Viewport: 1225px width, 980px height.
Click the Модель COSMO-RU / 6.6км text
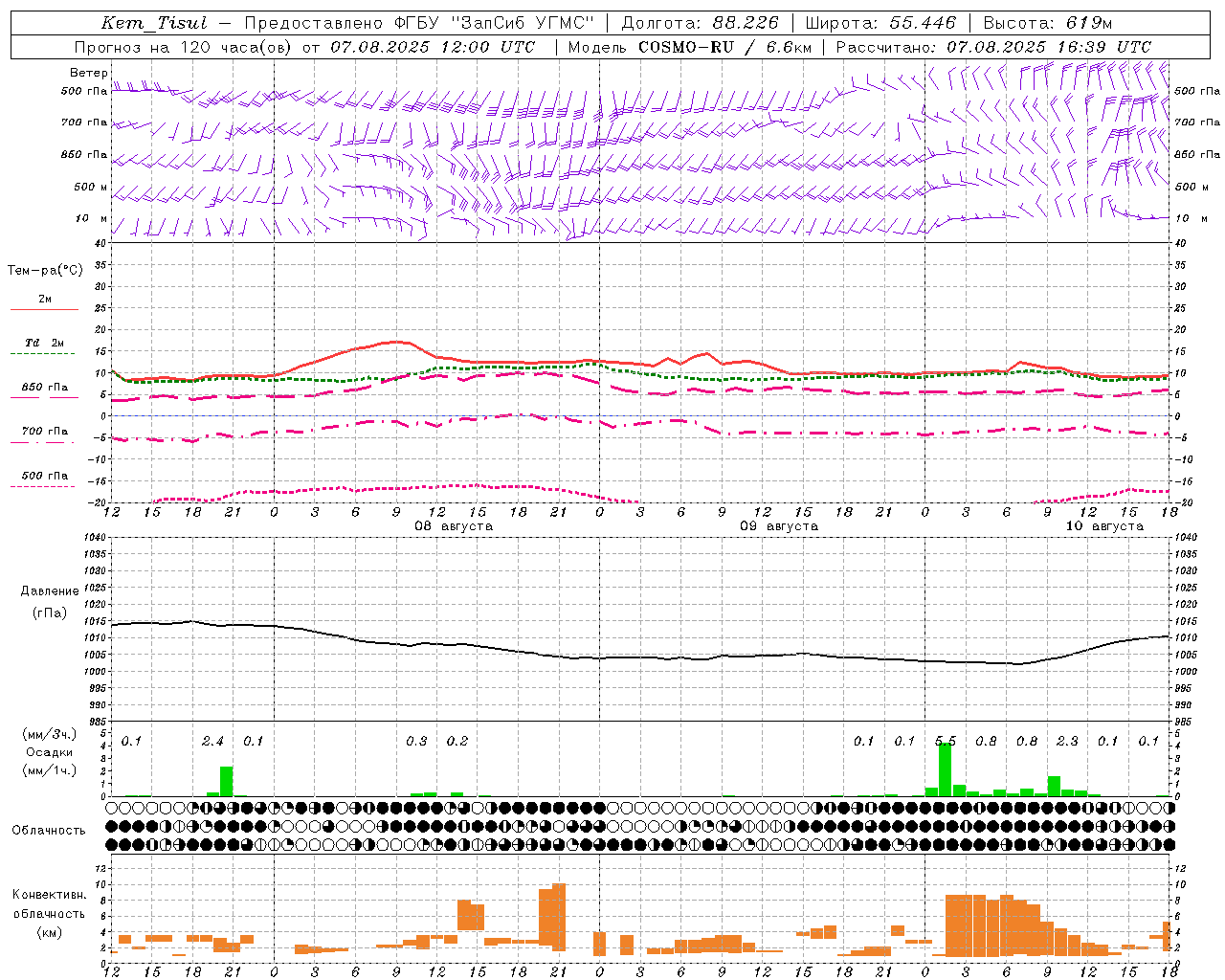click(x=689, y=47)
